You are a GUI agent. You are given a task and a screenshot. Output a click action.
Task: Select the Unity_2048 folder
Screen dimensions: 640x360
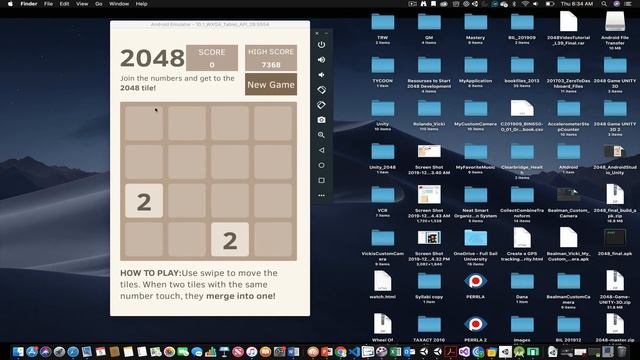point(382,152)
